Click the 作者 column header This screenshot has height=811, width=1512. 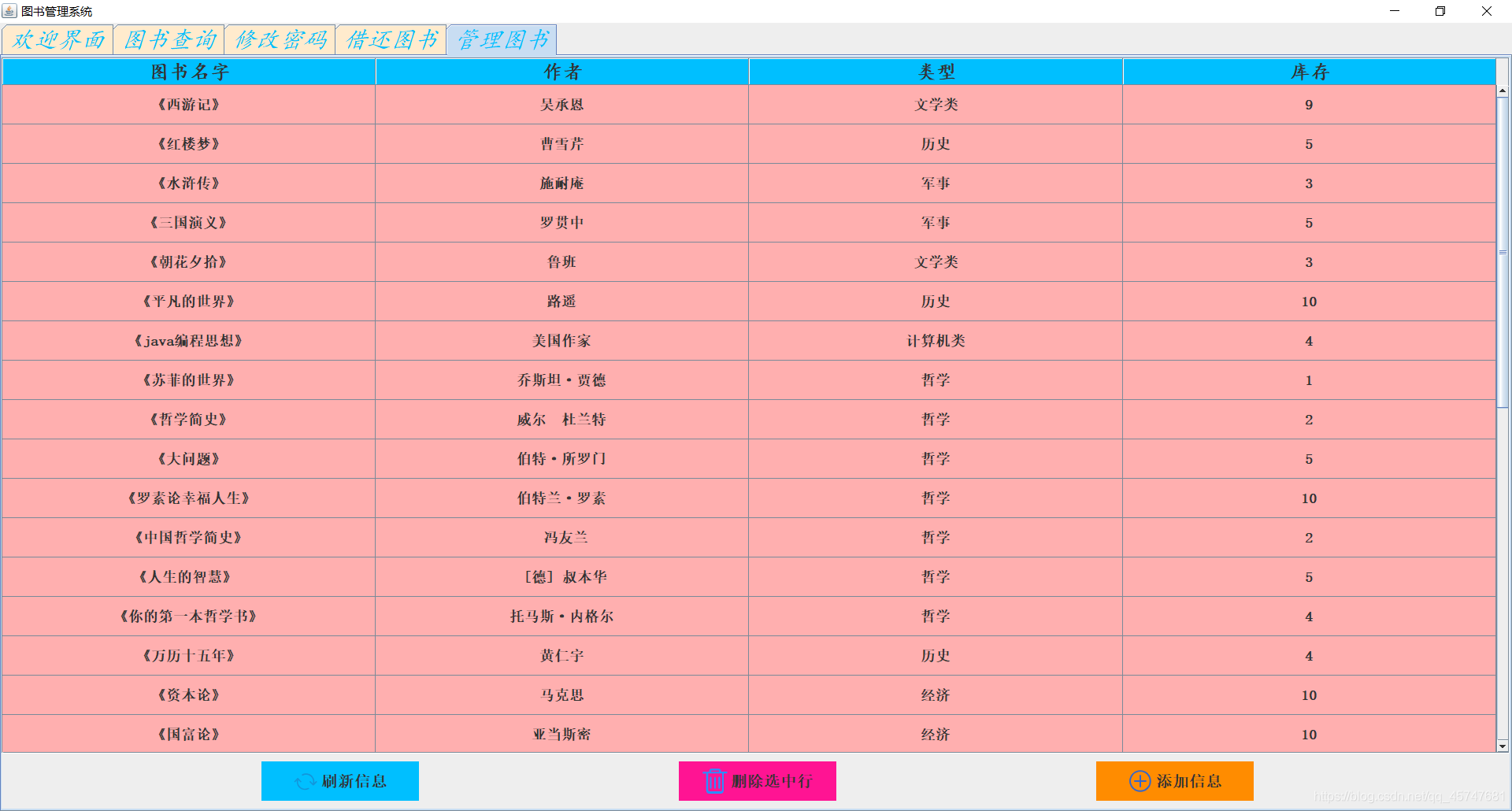(x=562, y=72)
